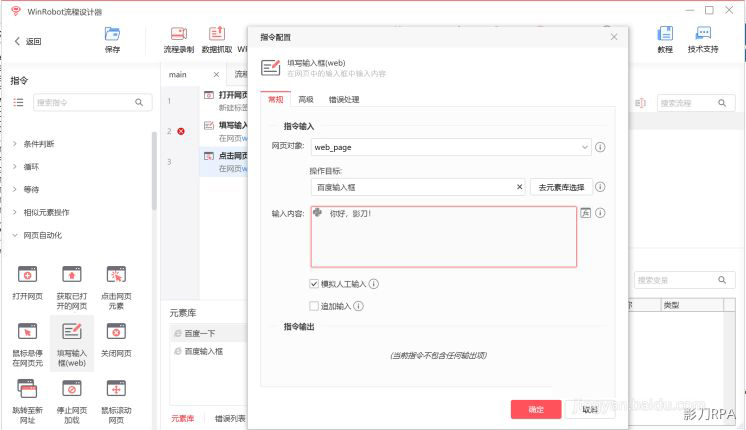Screen dimensions: 746x430
Task: Click 去元素库选择 button
Action: (x=561, y=187)
